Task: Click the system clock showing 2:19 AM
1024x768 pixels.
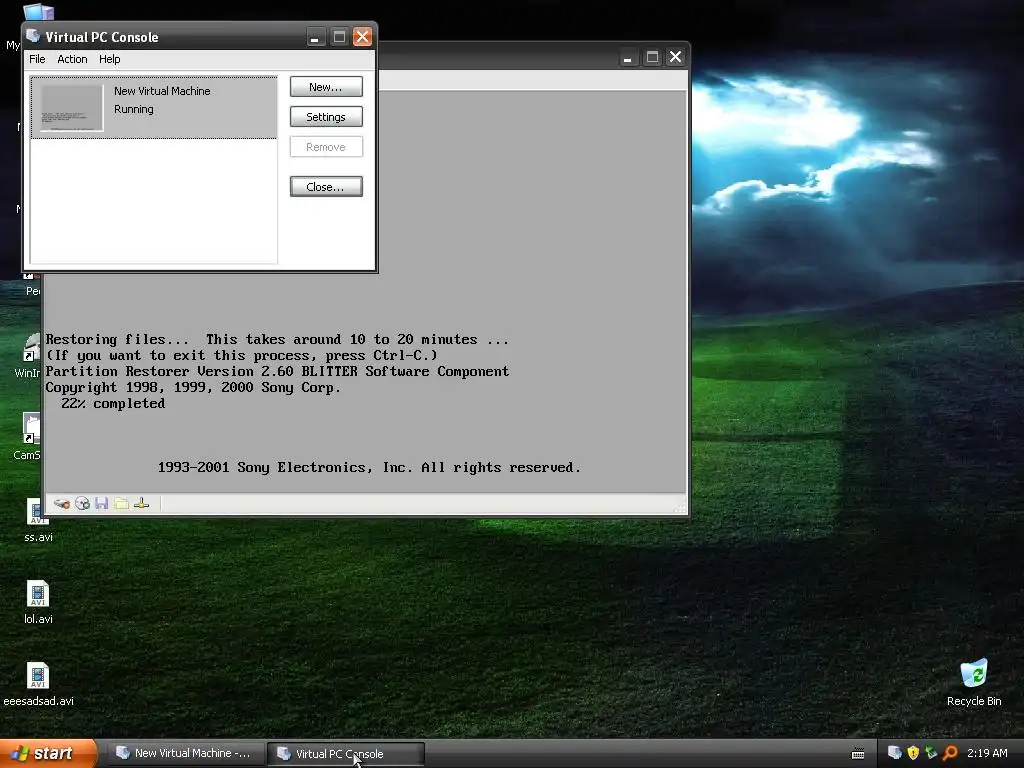Action: [987, 753]
